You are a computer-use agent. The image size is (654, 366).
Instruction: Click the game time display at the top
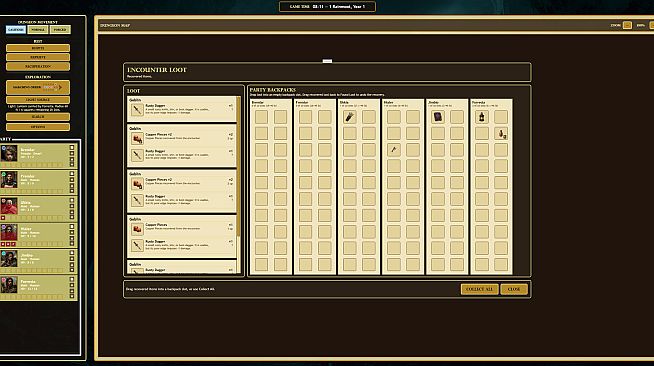coord(327,7)
